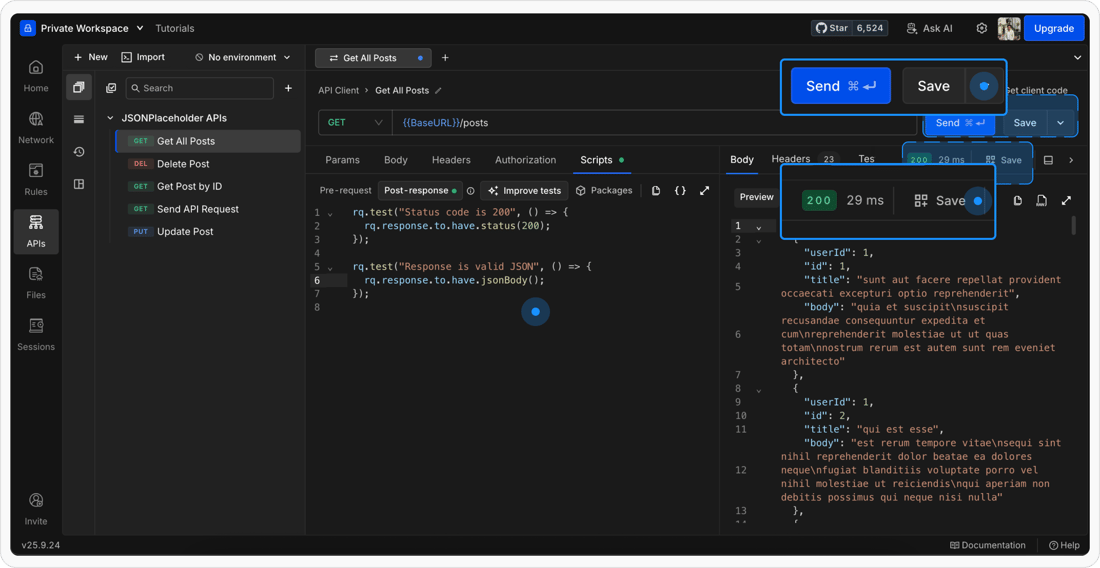1100x568 pixels.
Task: Open the Authorization tab
Action: 525,160
